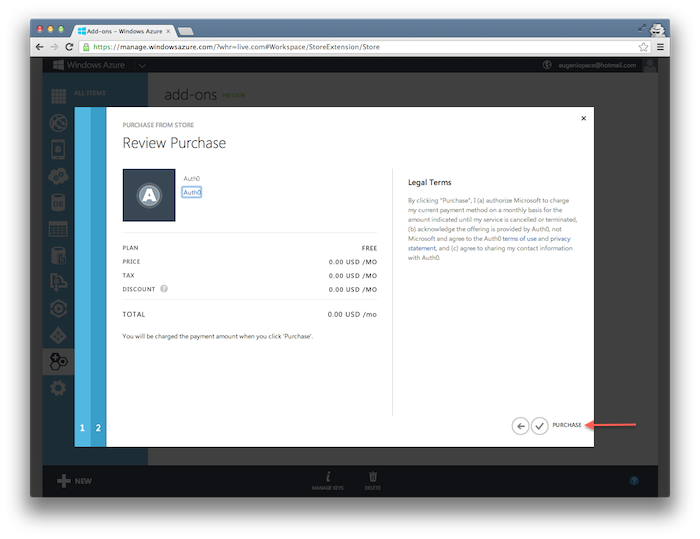This screenshot has width=700, height=539.
Task: Open the diamond-shaped icon in the sidebar
Action: tap(58, 336)
